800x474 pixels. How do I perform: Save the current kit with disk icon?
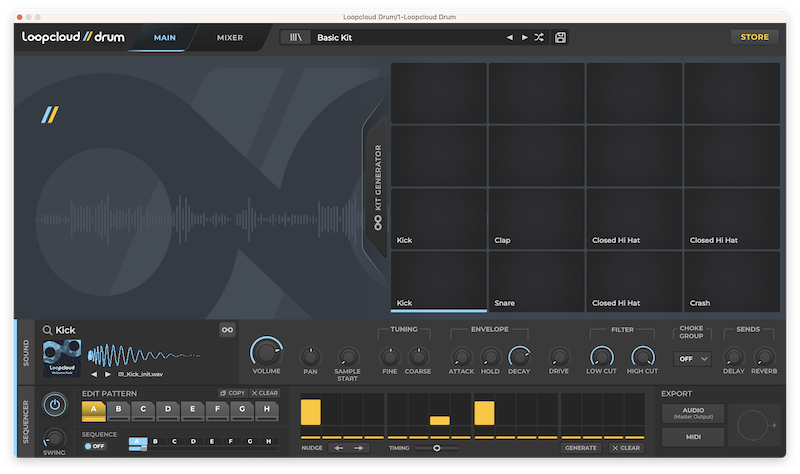click(x=560, y=37)
